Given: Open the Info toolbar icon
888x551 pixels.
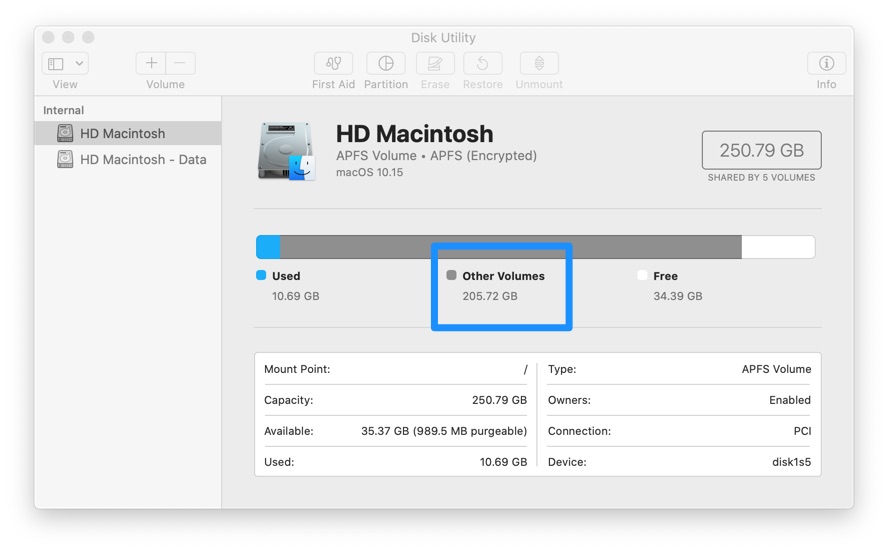Looking at the screenshot, I should (x=826, y=63).
